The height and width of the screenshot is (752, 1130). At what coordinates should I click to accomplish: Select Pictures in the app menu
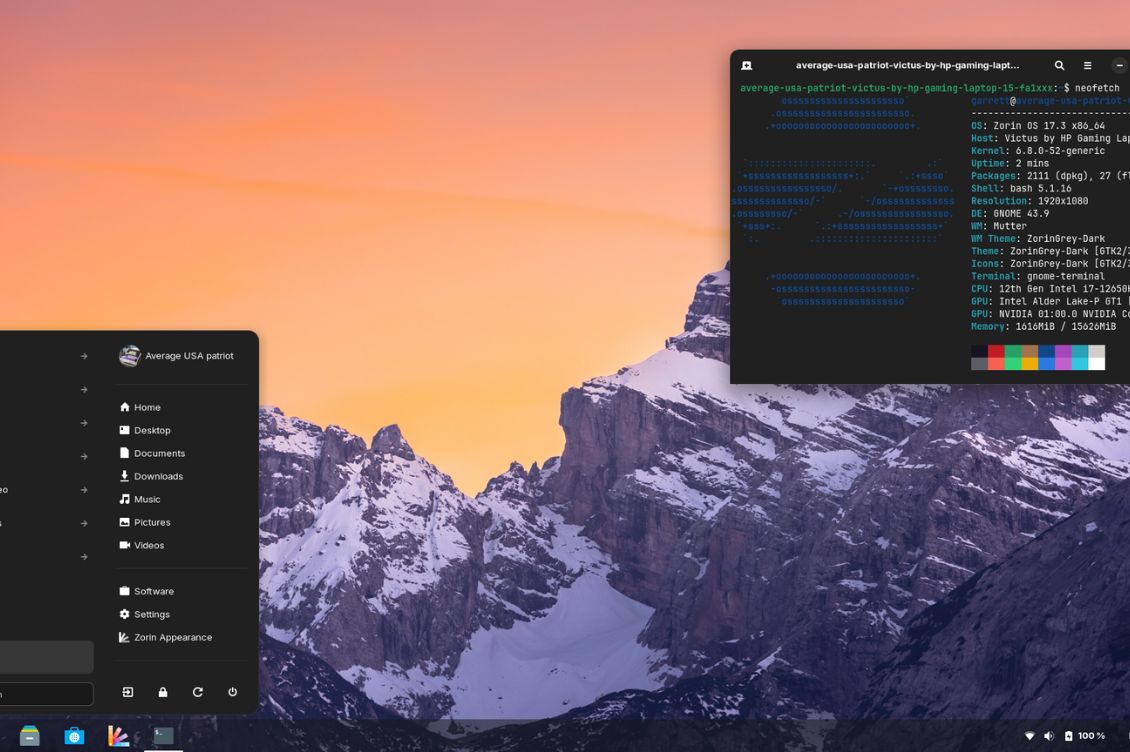pos(153,522)
